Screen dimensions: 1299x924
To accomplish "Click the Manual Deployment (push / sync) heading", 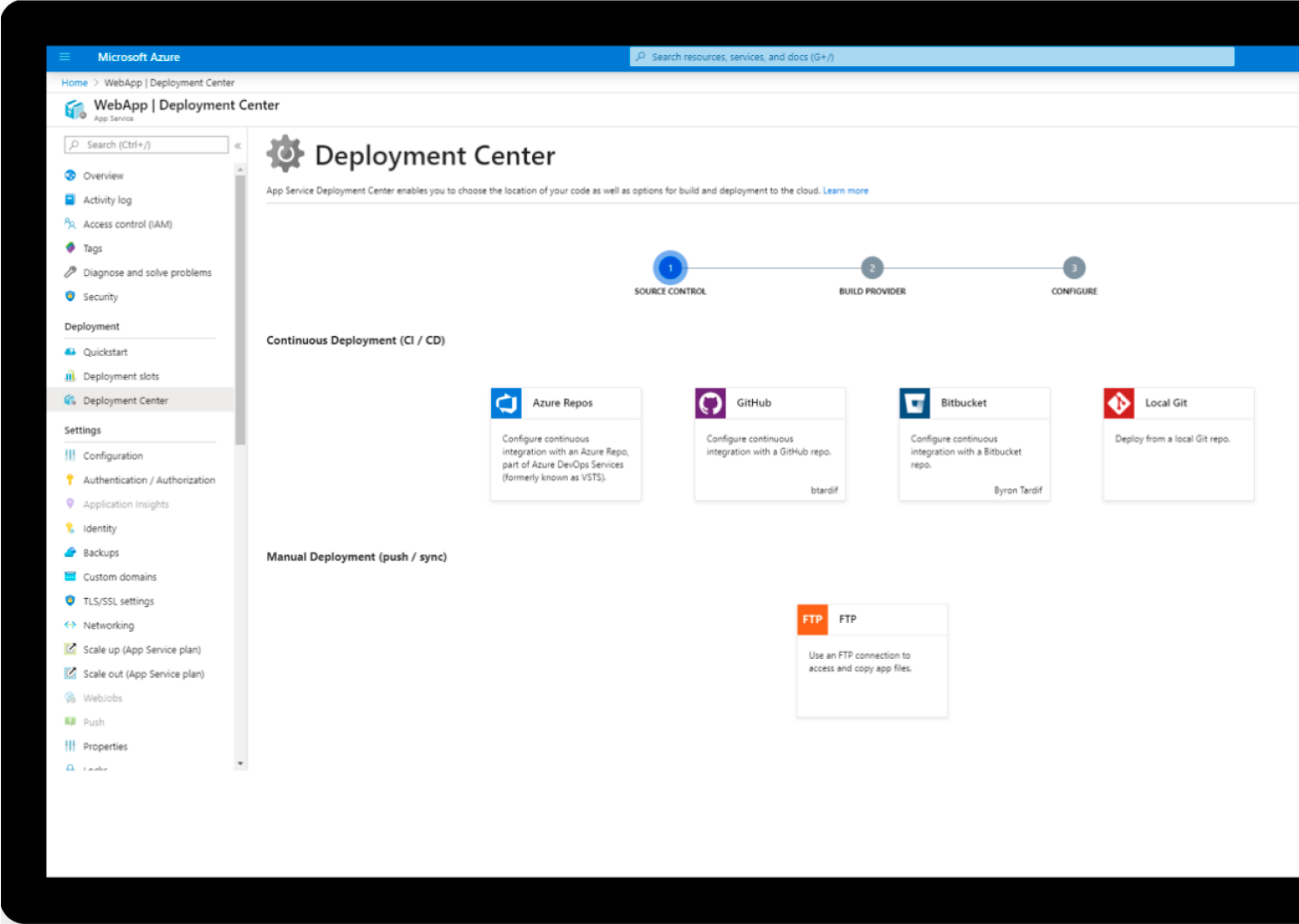I will 357,557.
